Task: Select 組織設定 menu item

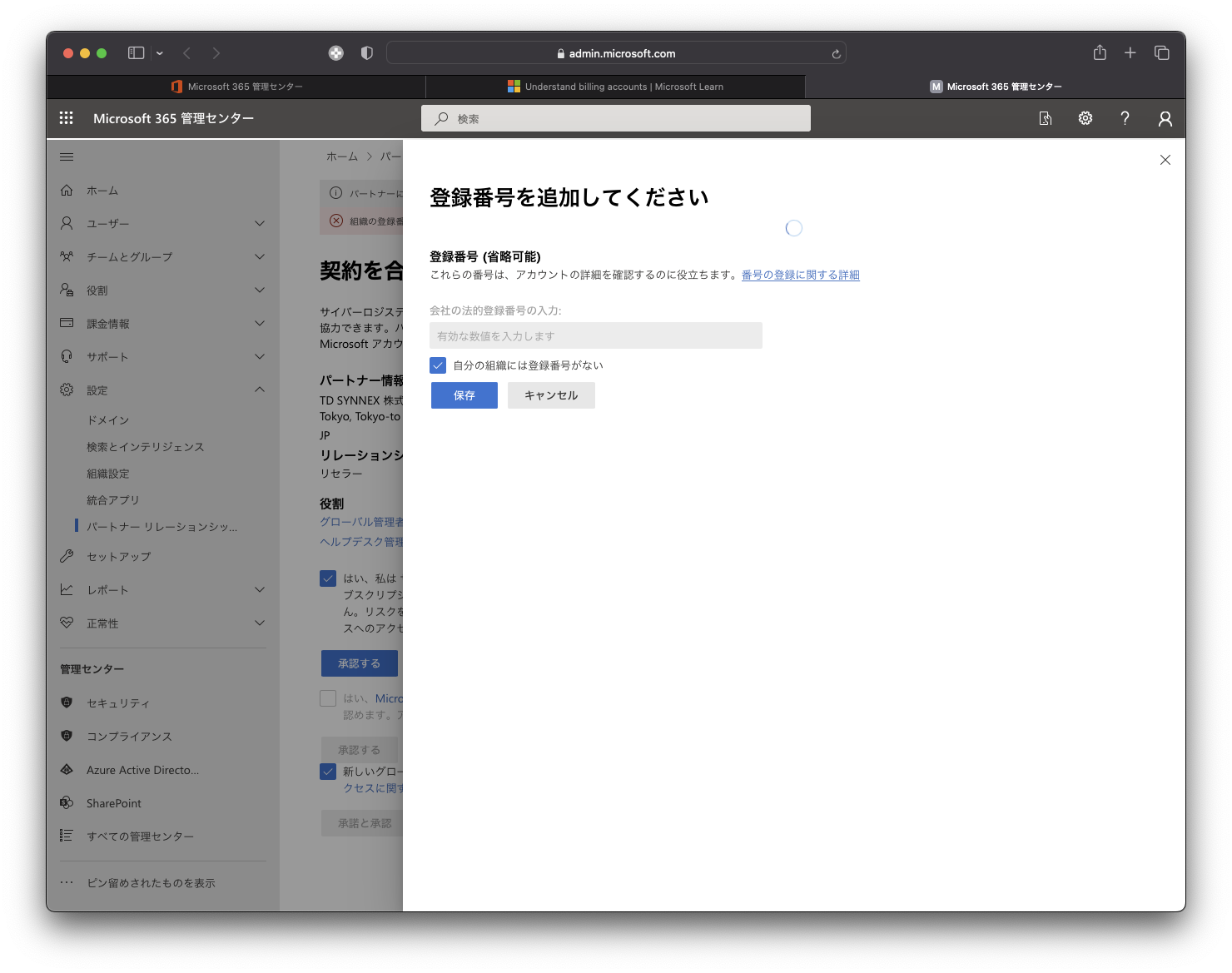Action: click(108, 474)
